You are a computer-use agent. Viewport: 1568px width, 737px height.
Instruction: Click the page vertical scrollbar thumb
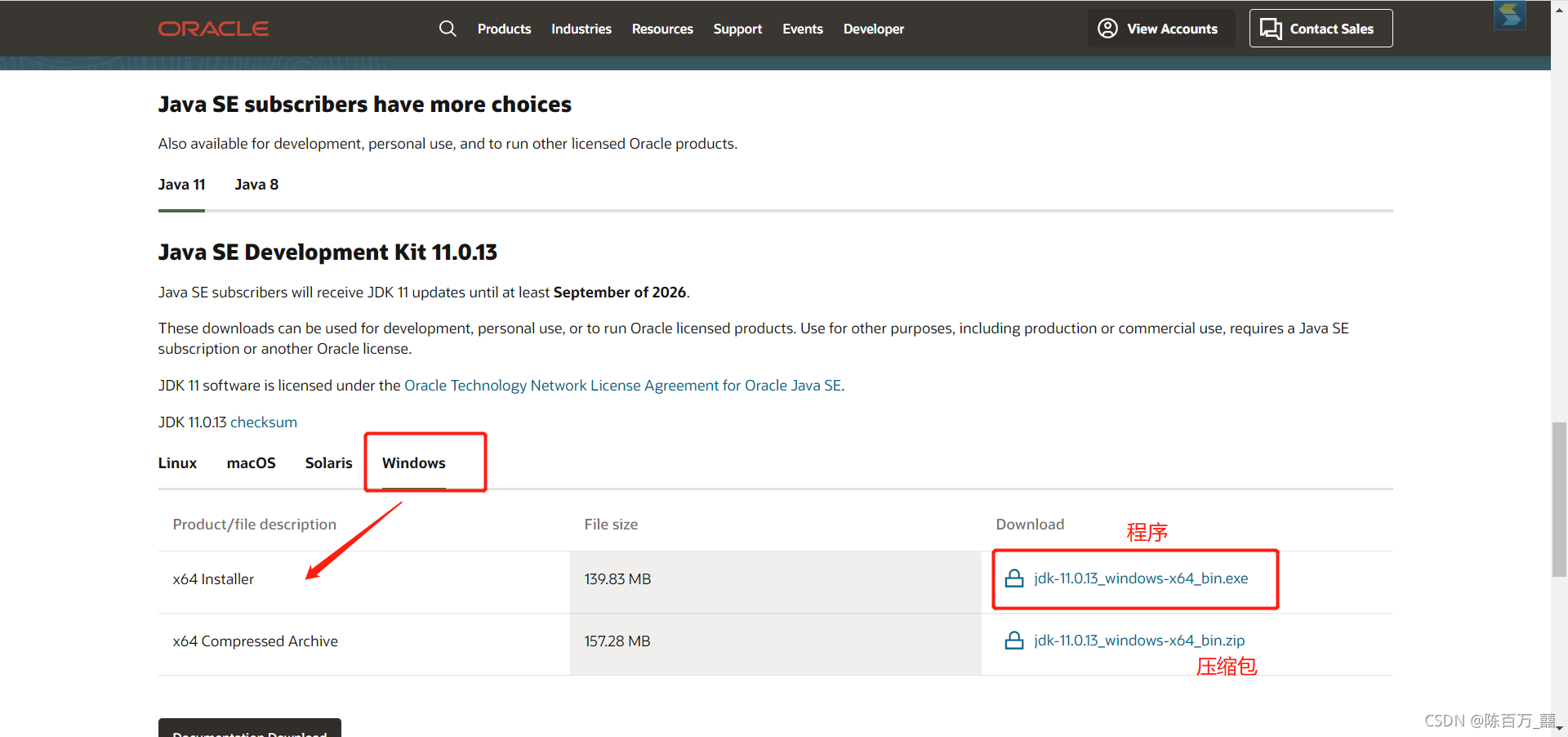tap(1559, 500)
